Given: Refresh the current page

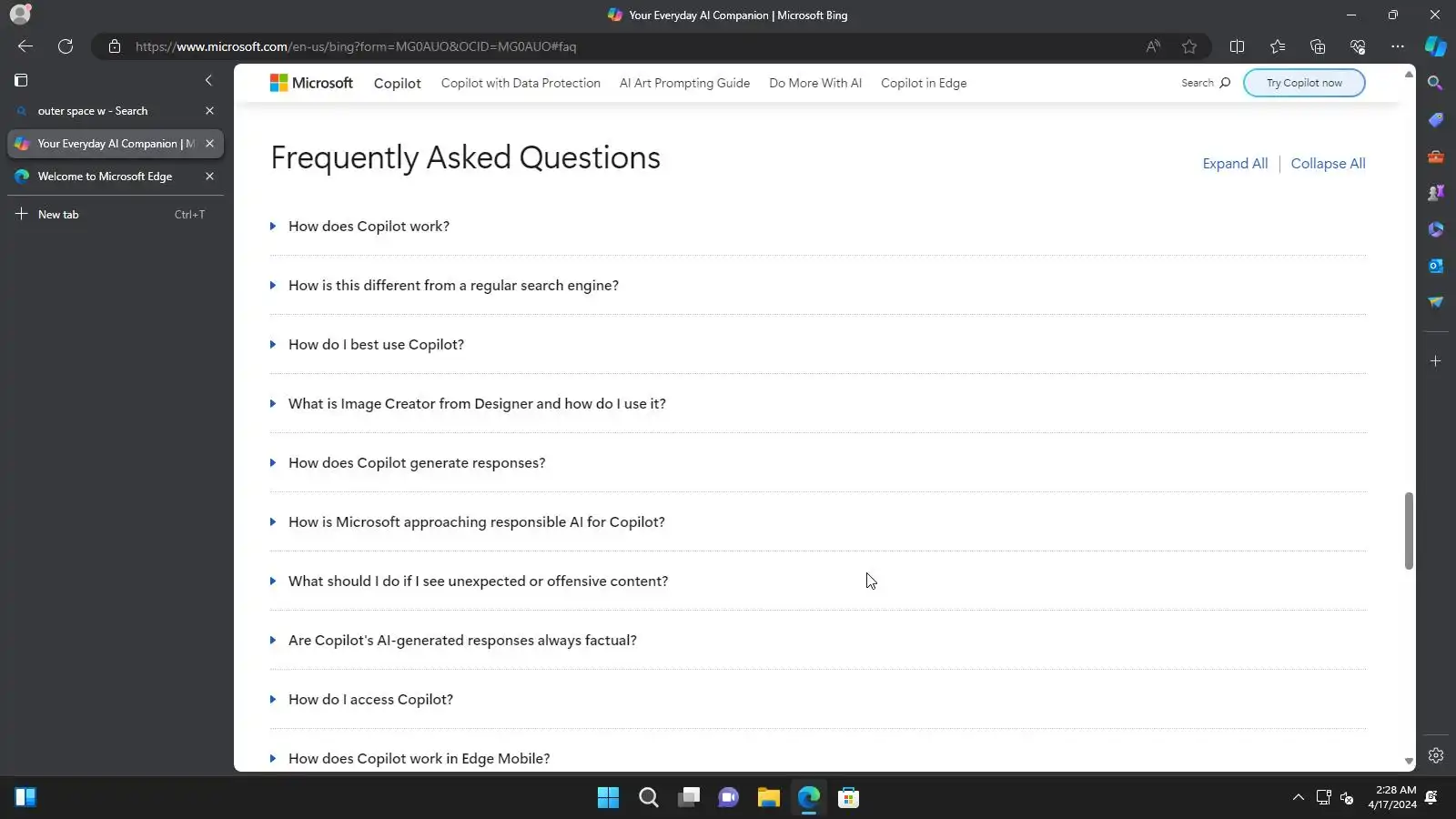Looking at the screenshot, I should (x=66, y=46).
